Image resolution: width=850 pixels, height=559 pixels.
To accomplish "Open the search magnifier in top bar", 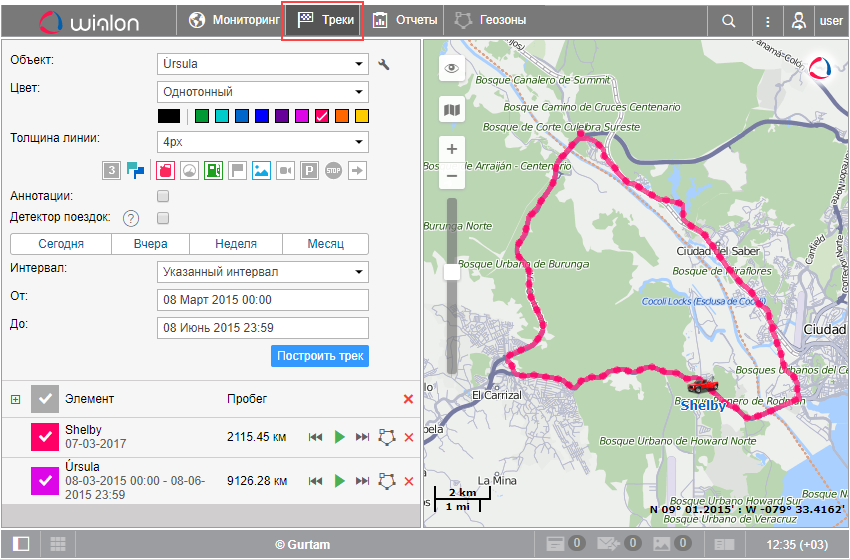I will pyautogui.click(x=729, y=21).
